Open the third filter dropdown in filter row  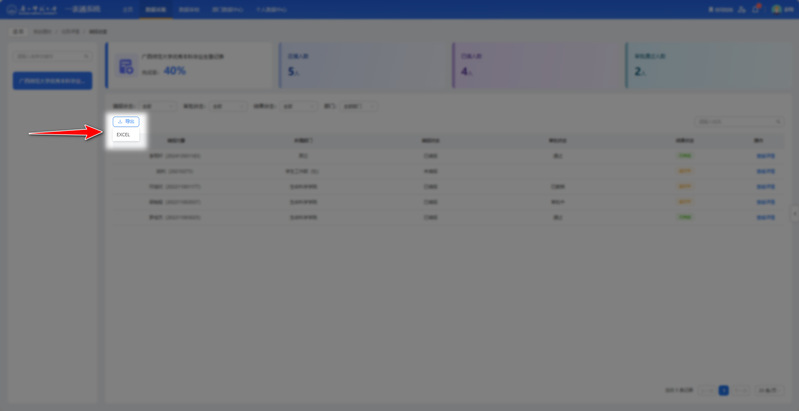coord(297,106)
